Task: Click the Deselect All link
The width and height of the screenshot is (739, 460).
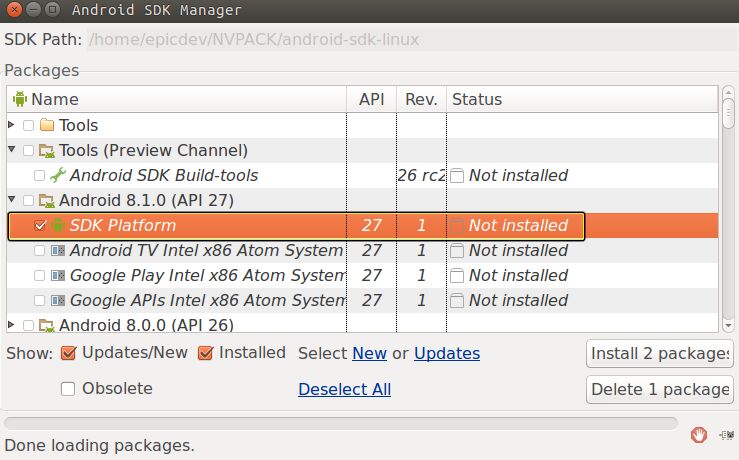Action: tap(345, 389)
